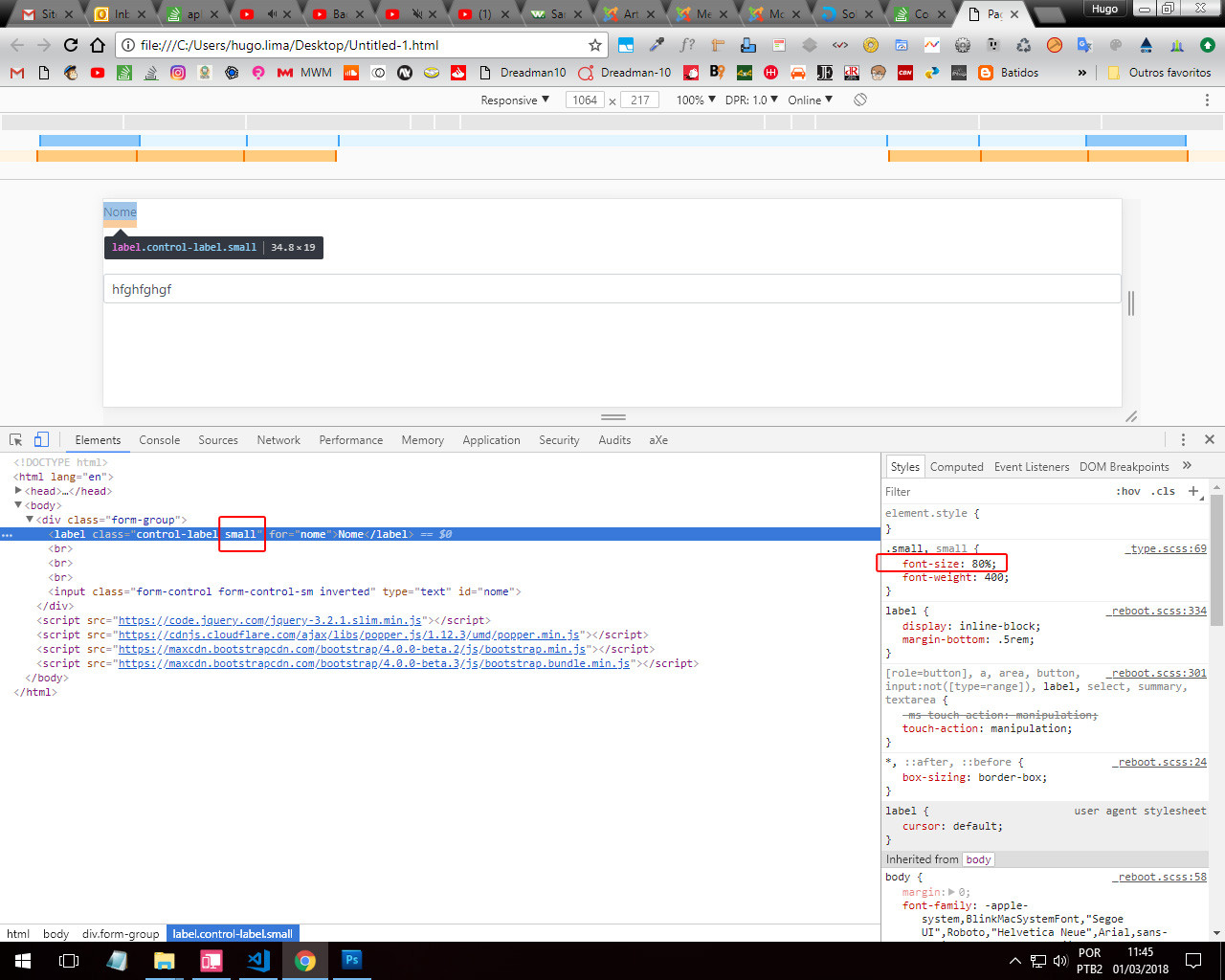
Task: Add a new style rule
Action: coord(1193,491)
